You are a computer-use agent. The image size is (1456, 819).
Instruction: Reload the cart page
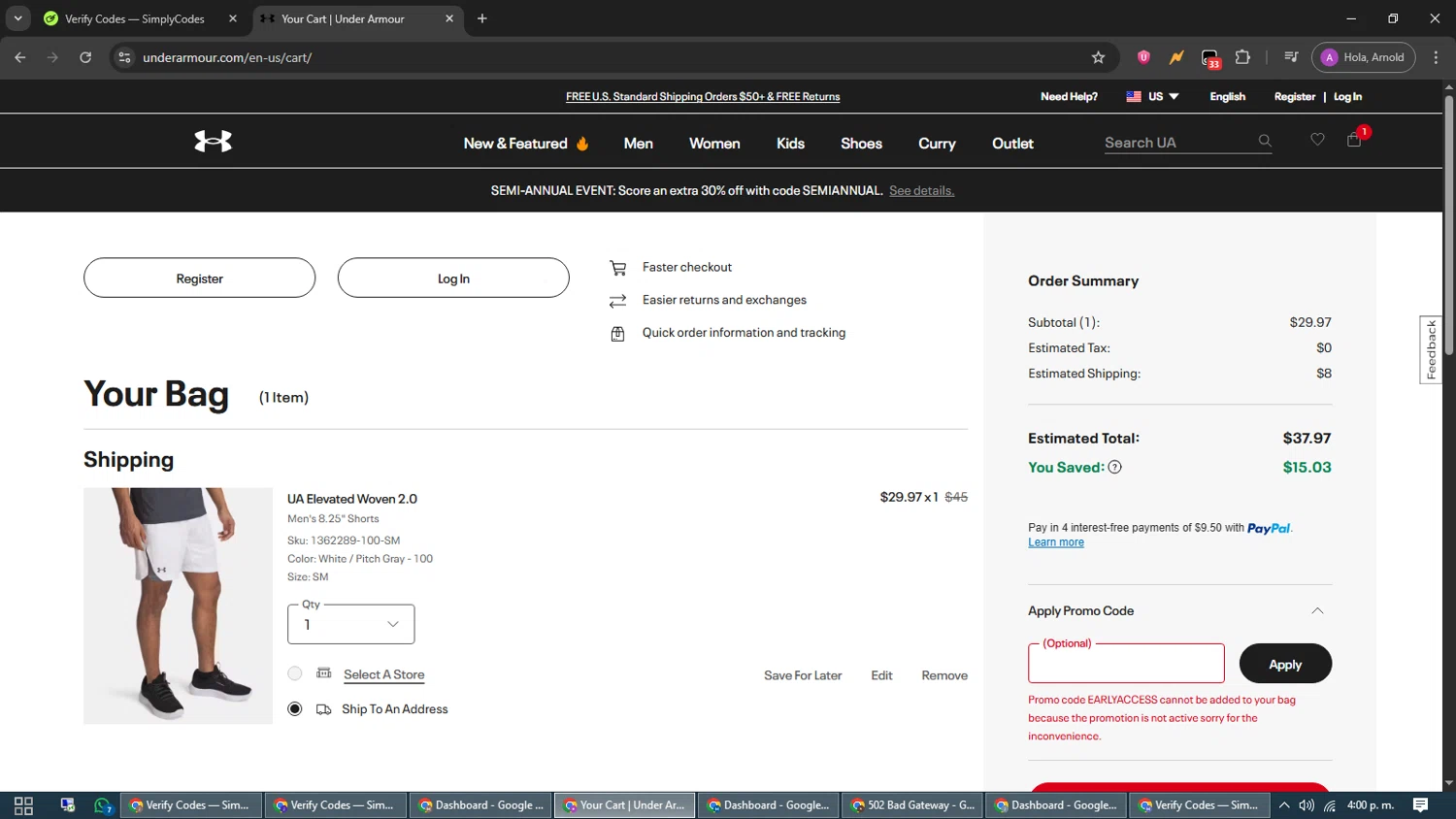coord(85,57)
